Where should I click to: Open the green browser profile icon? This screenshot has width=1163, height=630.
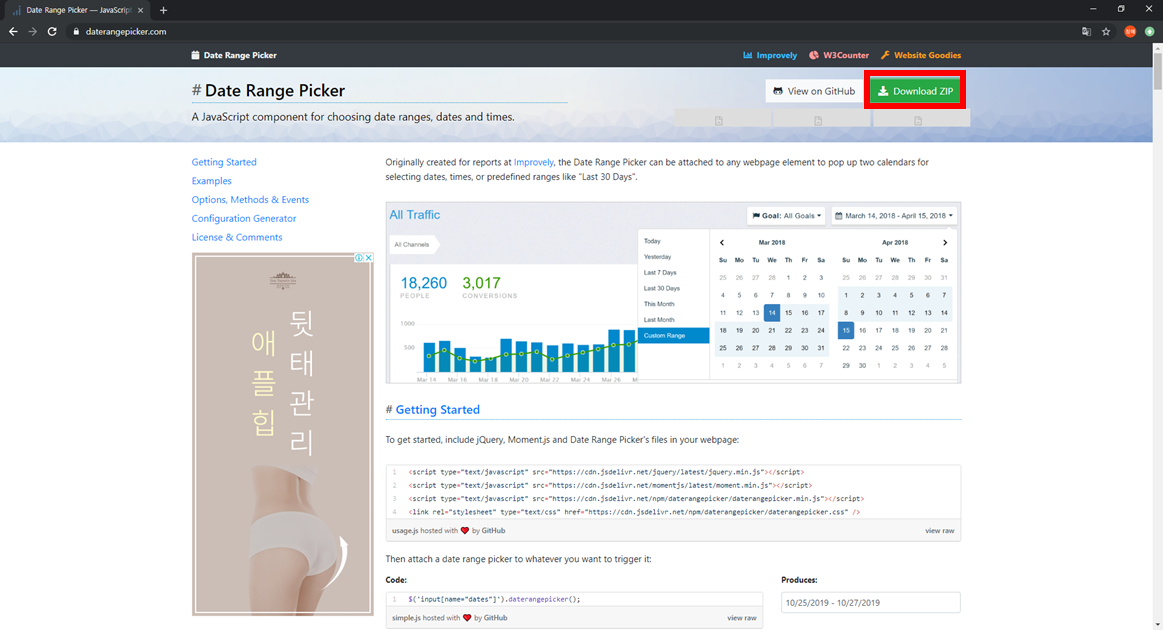click(x=1150, y=31)
